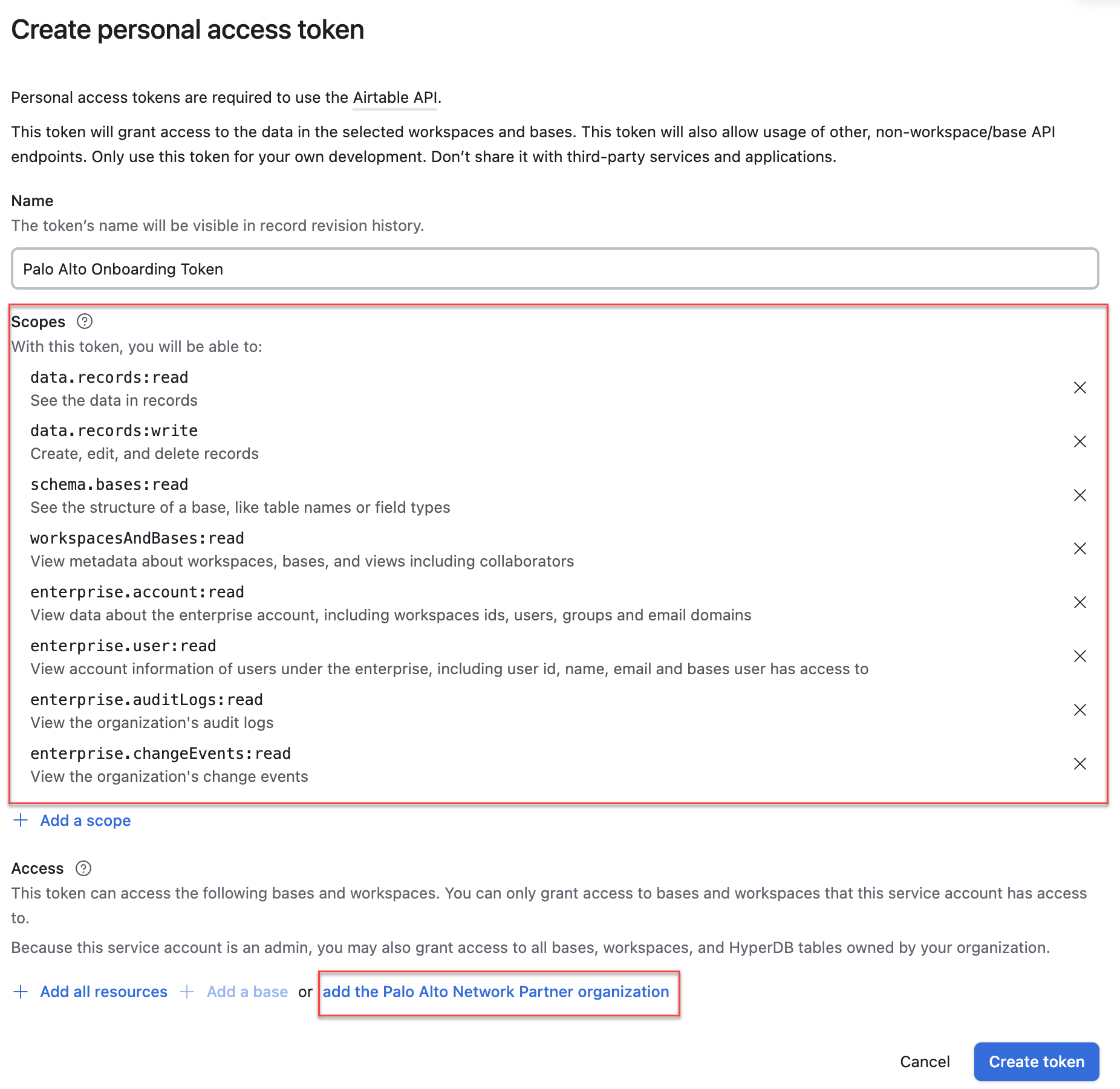1120x1089 pixels.
Task: Remove the enterprise.account:read scope
Action: click(1079, 602)
